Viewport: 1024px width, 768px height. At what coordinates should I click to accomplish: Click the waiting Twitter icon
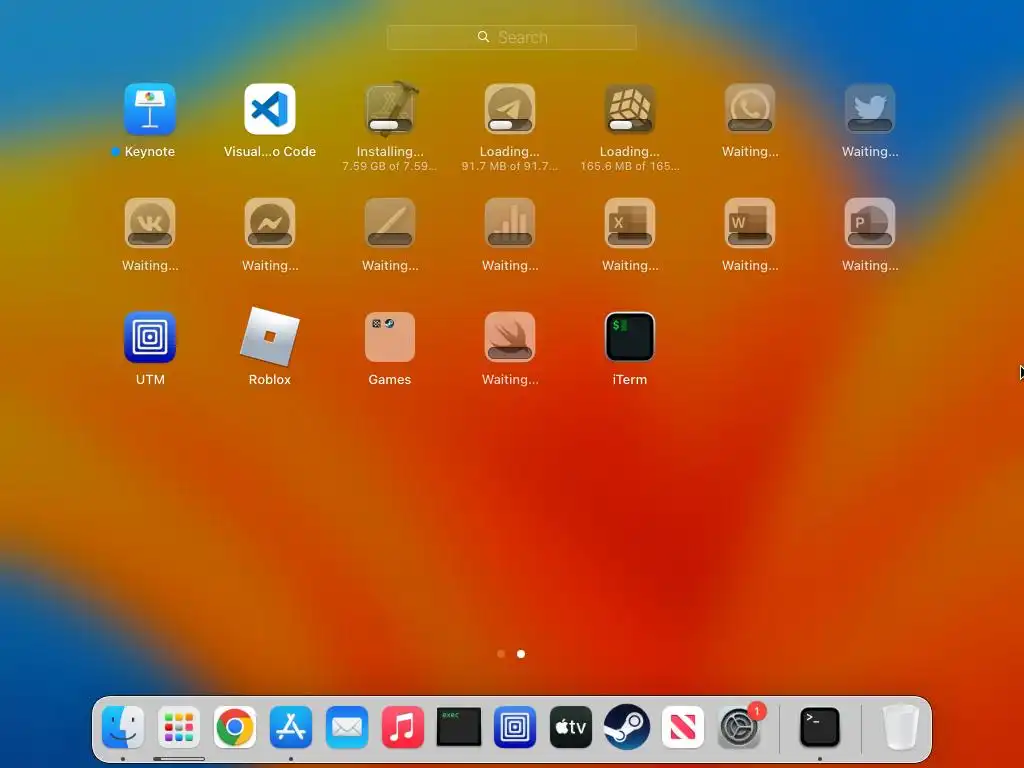tap(870, 109)
